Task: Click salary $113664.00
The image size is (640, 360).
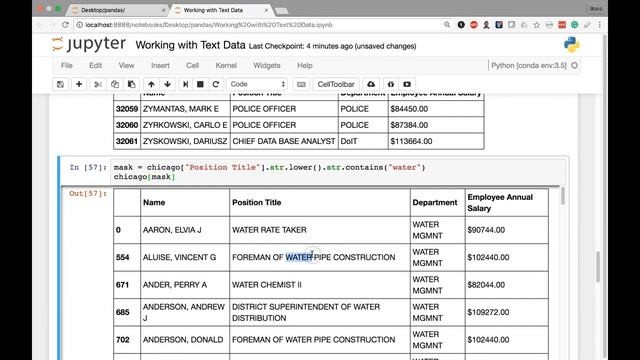Action: click(411, 141)
